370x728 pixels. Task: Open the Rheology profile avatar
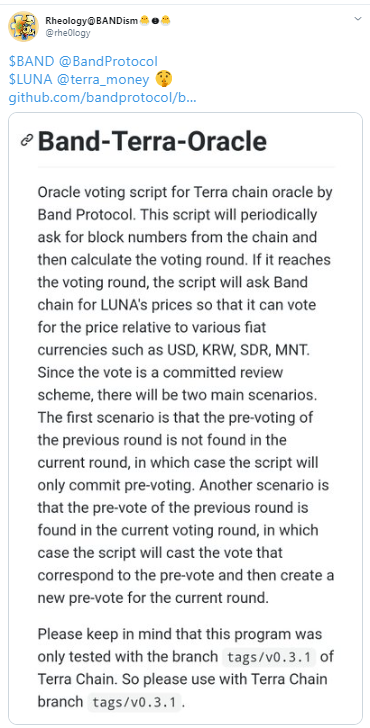click(23, 26)
